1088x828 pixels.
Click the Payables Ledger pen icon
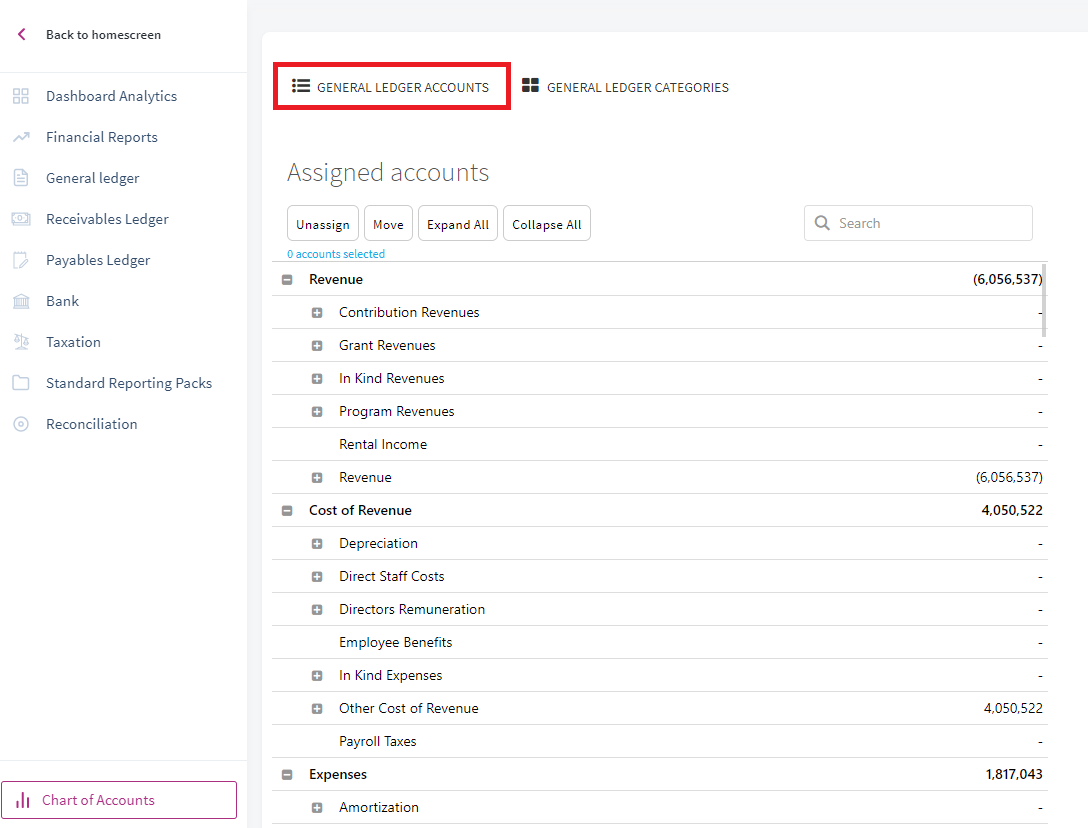pos(21,260)
